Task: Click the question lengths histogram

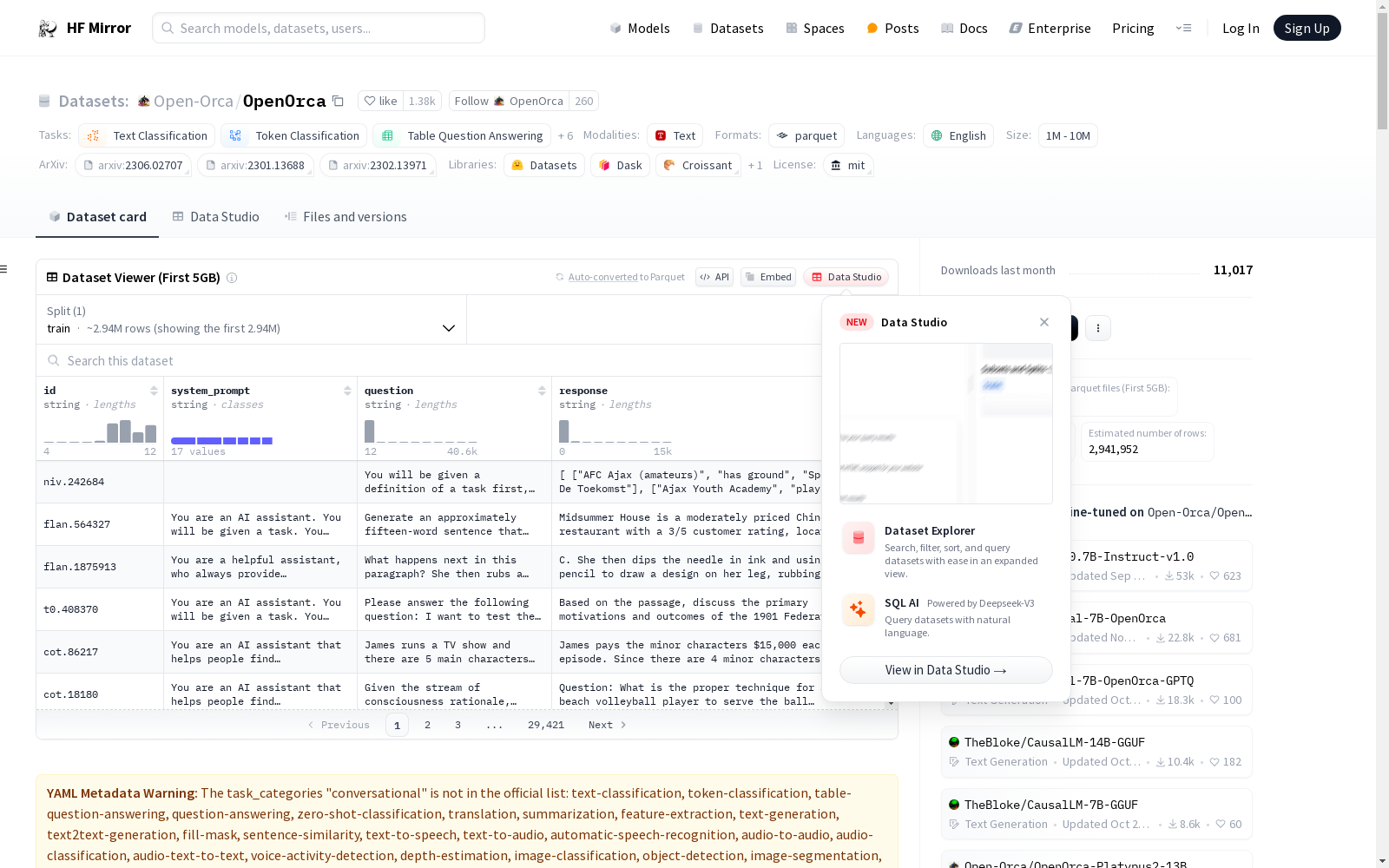Action: click(421, 431)
